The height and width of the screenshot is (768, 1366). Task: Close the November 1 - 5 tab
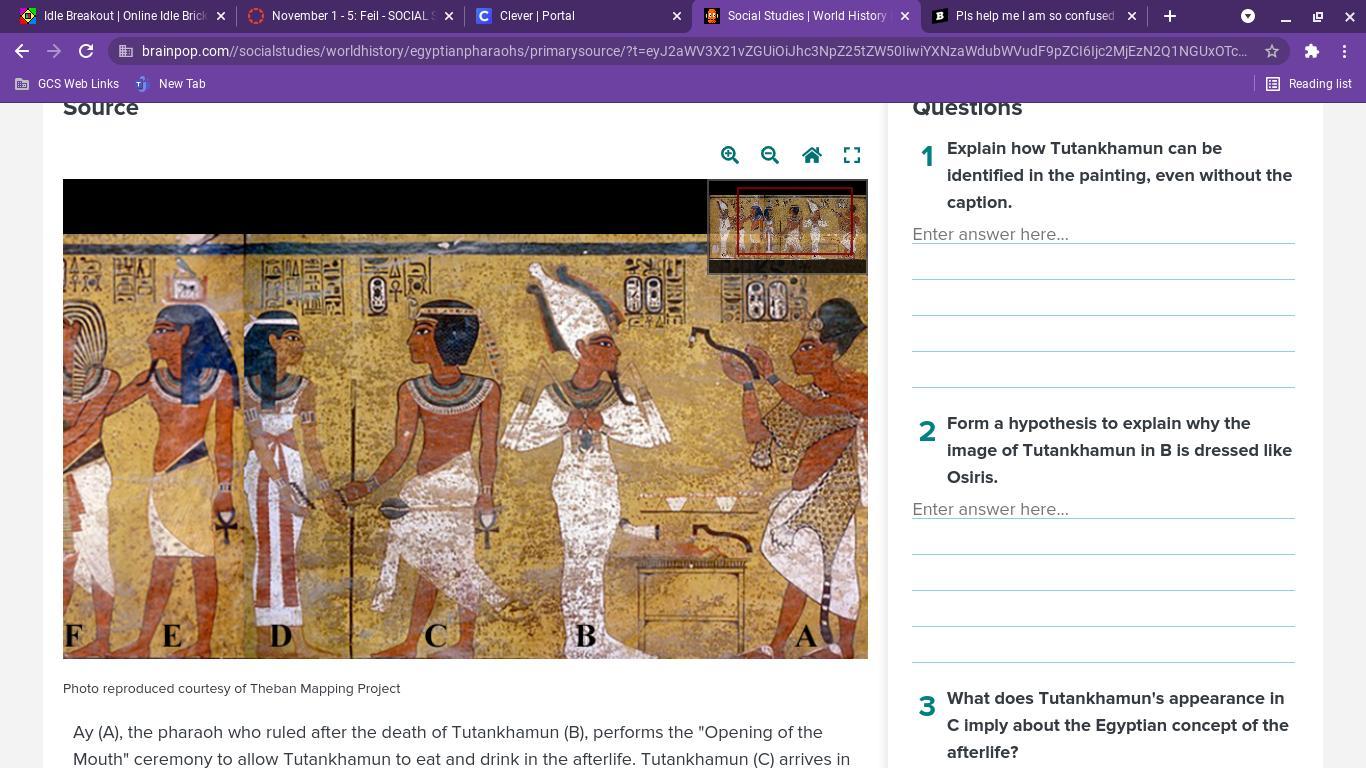449,16
